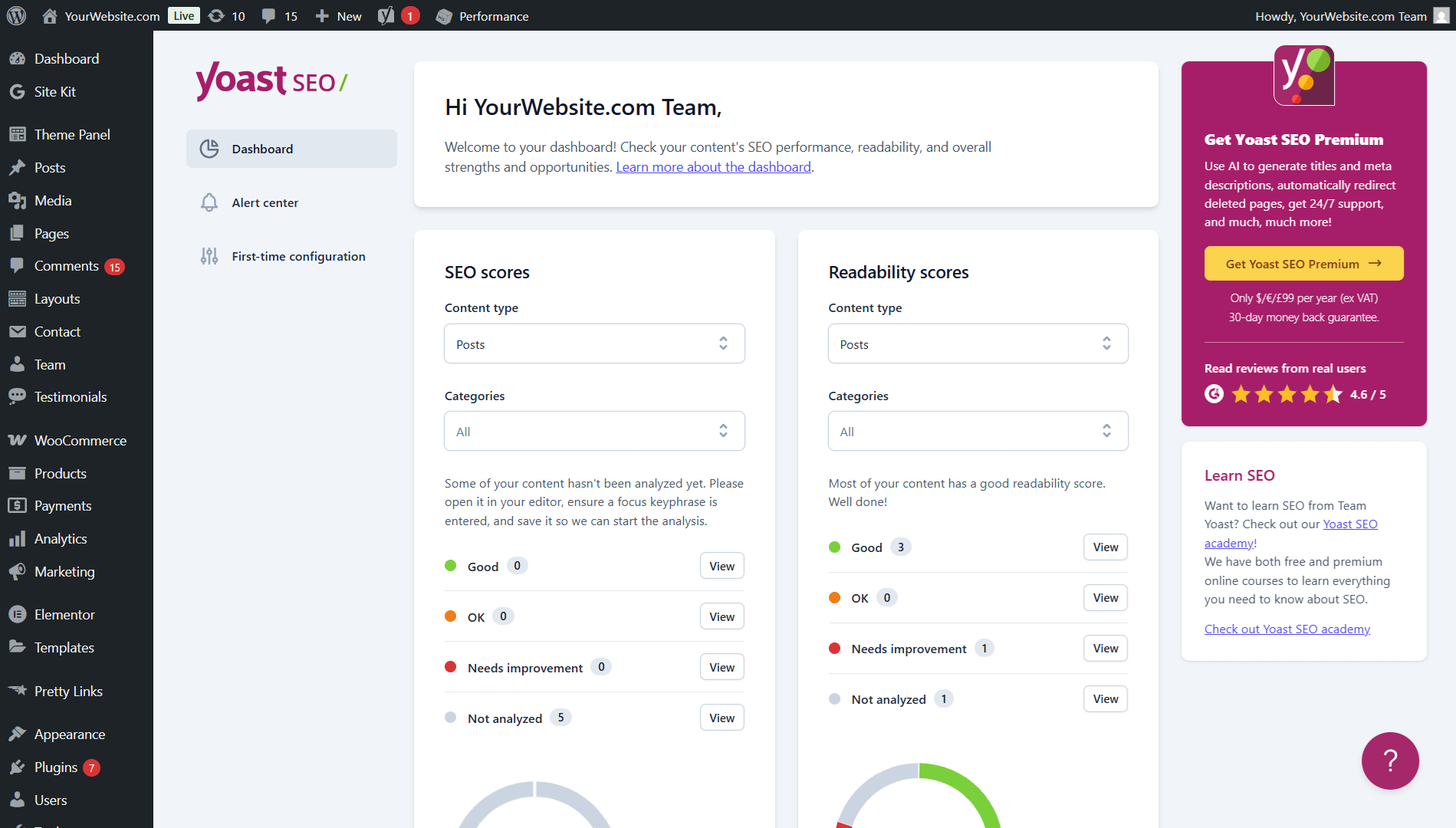
Task: Click the Pages icon in sidebar
Action: pyautogui.click(x=17, y=234)
